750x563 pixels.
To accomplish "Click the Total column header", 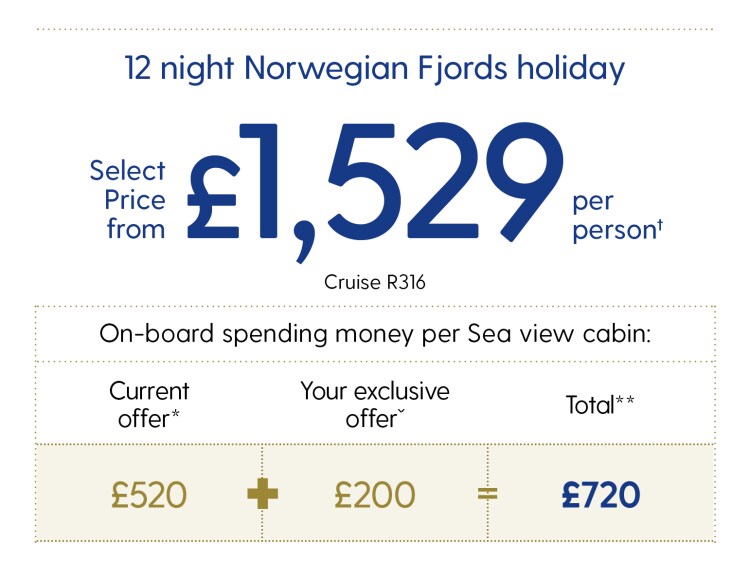I will [x=600, y=405].
